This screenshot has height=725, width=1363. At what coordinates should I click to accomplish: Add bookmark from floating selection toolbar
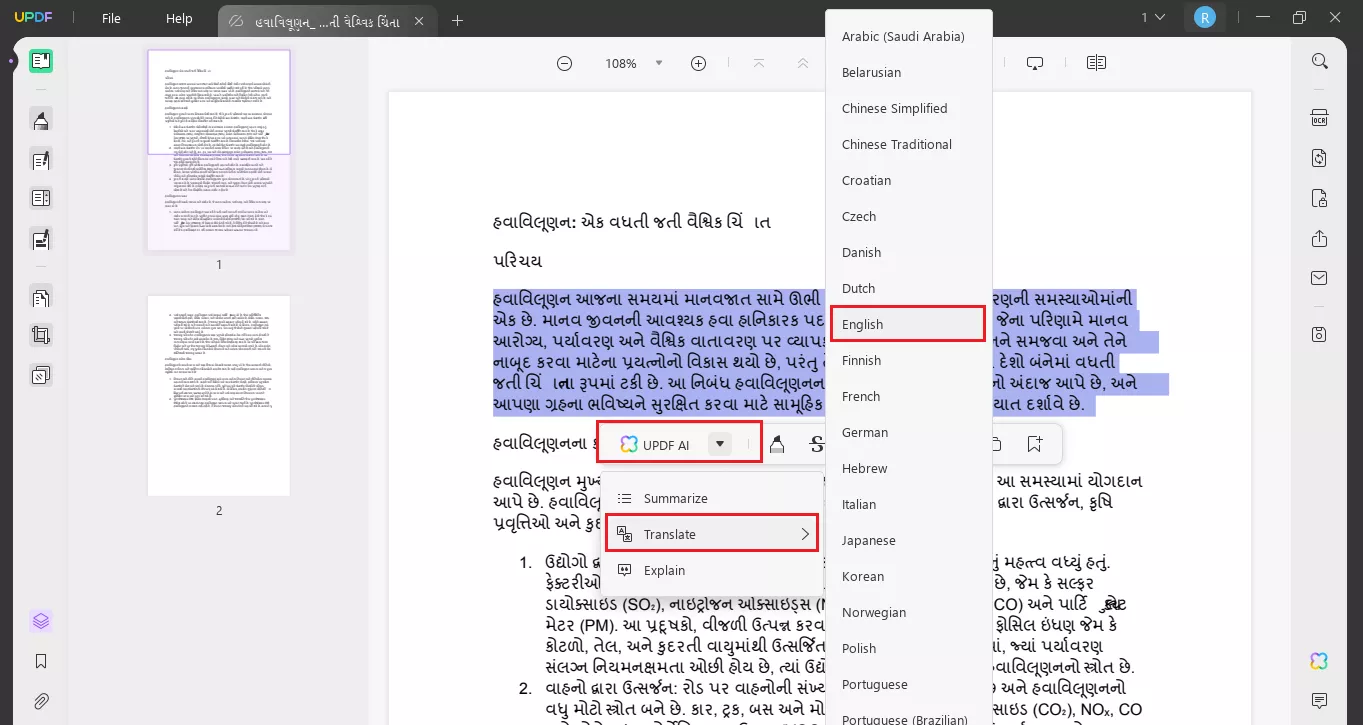[x=1035, y=444]
